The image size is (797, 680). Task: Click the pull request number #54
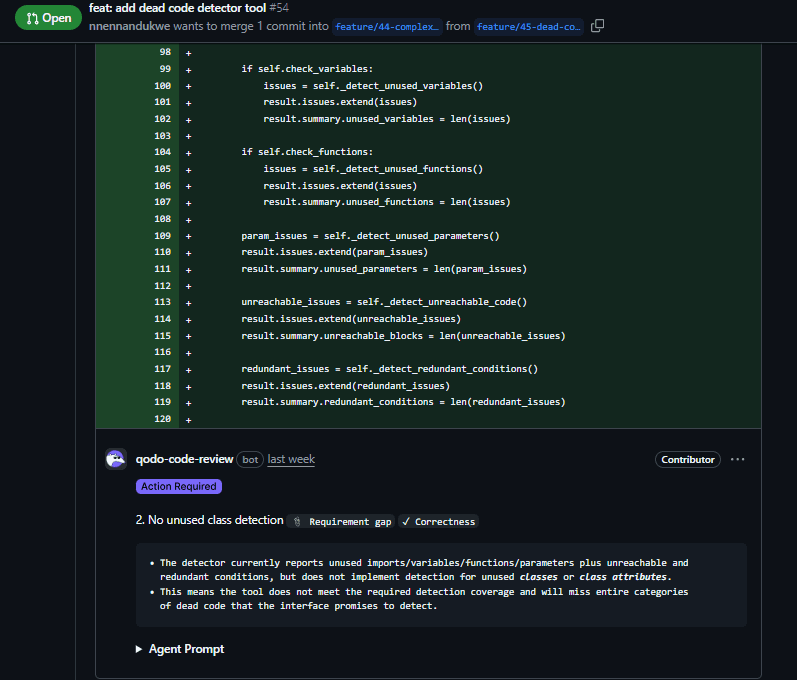(279, 8)
